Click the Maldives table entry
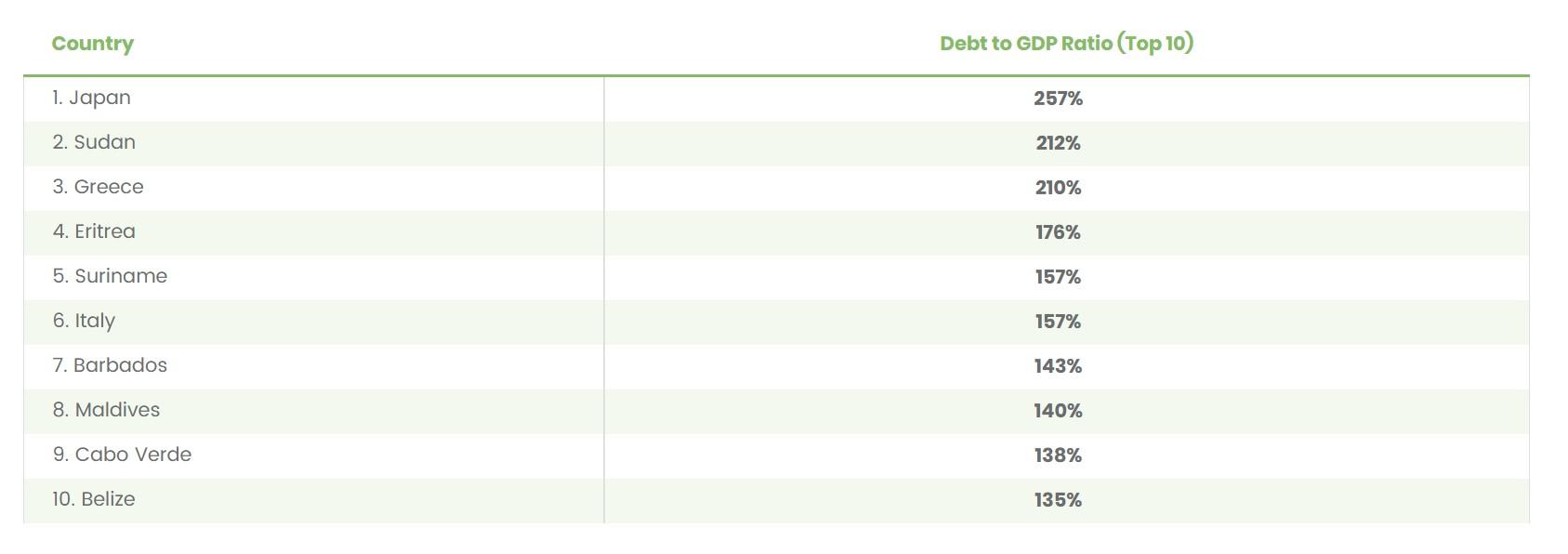This screenshot has height=554, width=1568. pos(106,410)
